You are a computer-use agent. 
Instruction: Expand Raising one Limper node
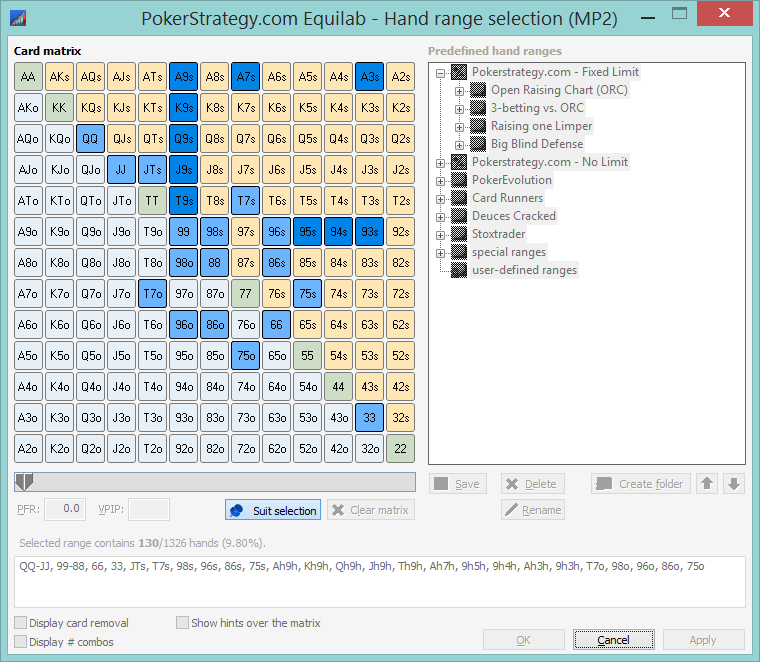click(459, 127)
